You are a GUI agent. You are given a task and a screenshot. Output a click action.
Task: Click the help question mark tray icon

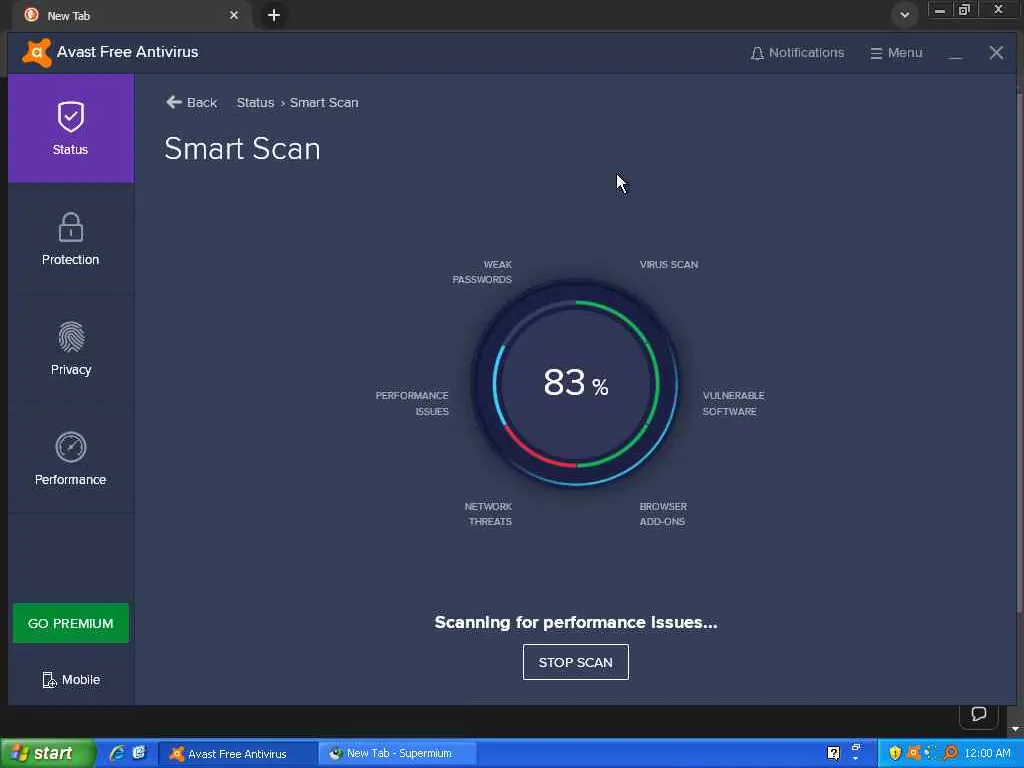(833, 754)
